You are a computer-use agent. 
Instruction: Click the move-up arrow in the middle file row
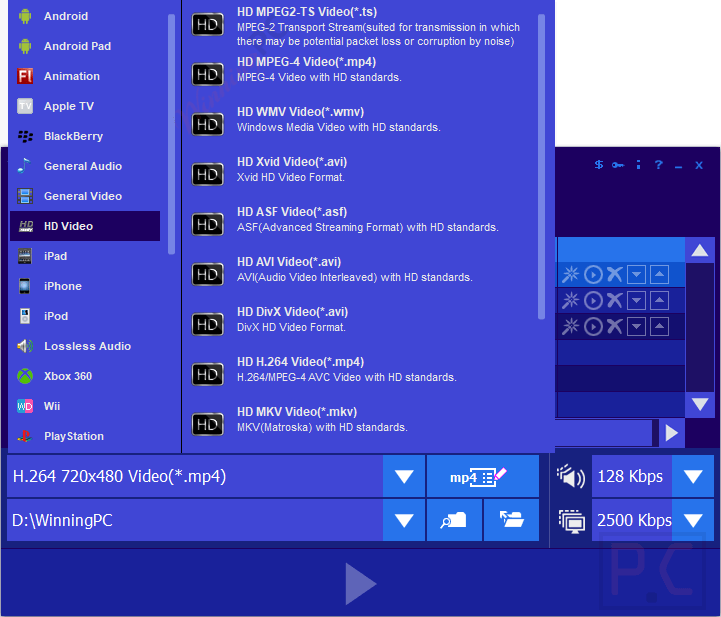click(659, 301)
